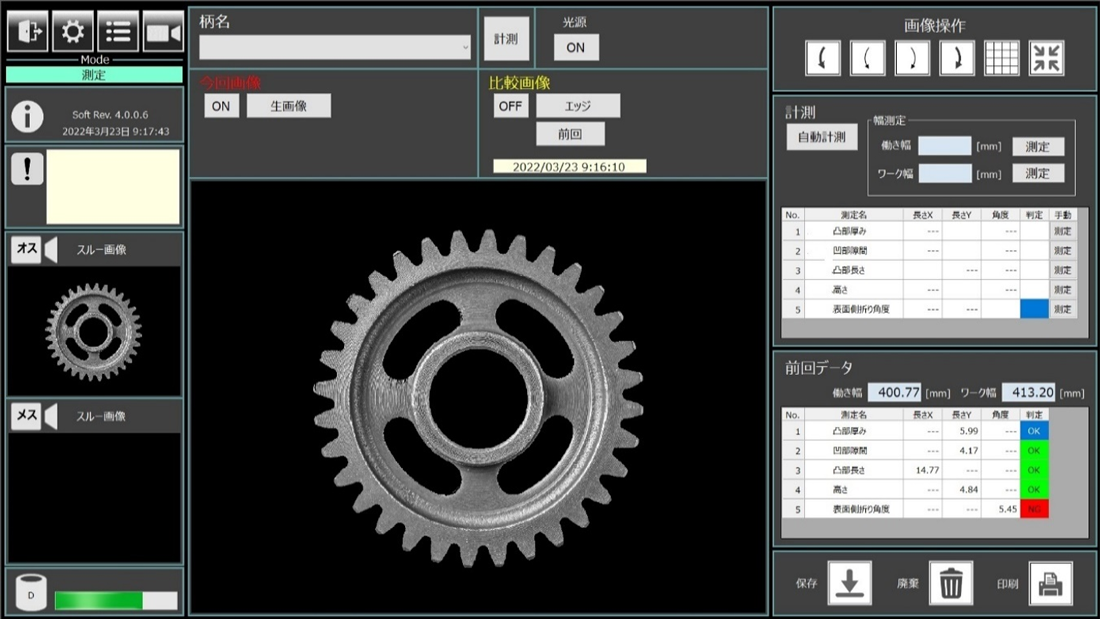Click the exit door icon
Viewport: 1100px width, 619px height.
28,32
